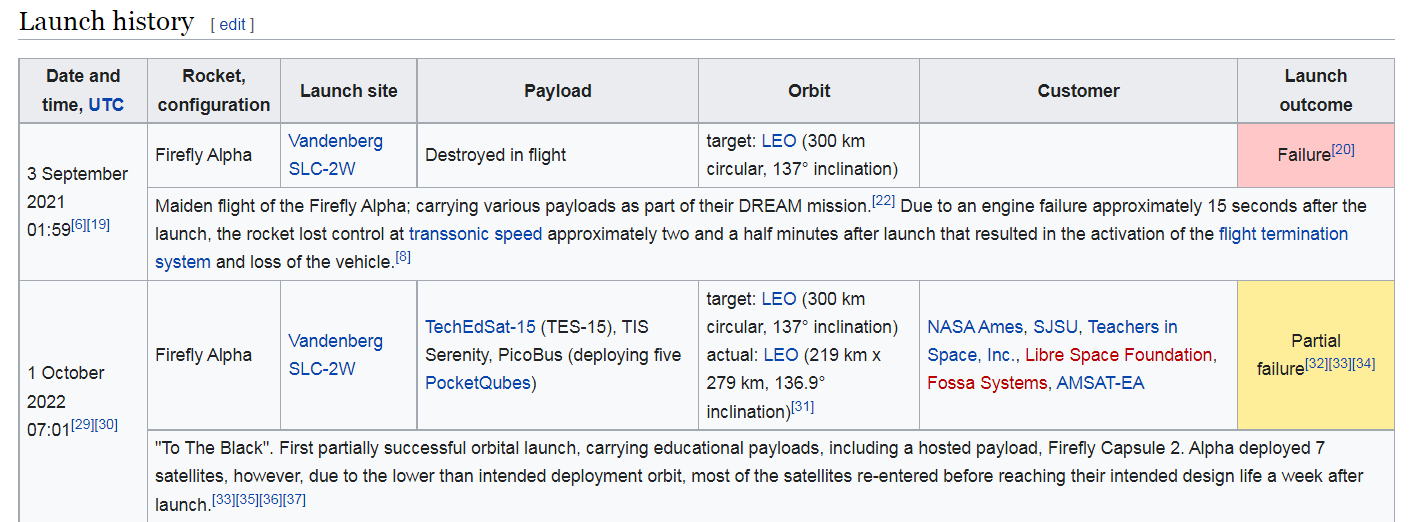Viewport: 1411px width, 522px height.
Task: Open Vandenberg SLC-2W link in October 2022 row
Action: click(336, 354)
